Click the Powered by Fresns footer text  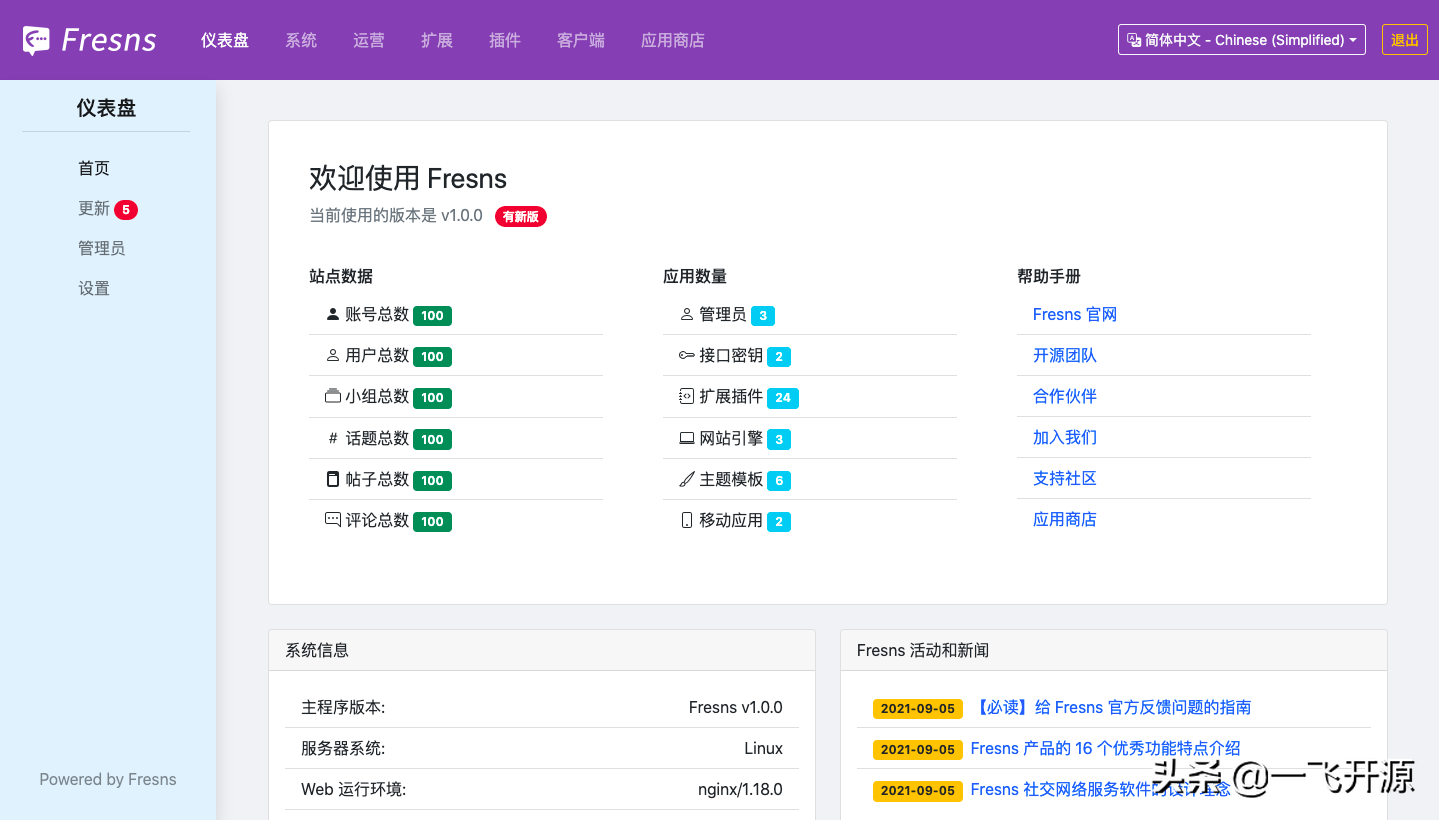108,779
